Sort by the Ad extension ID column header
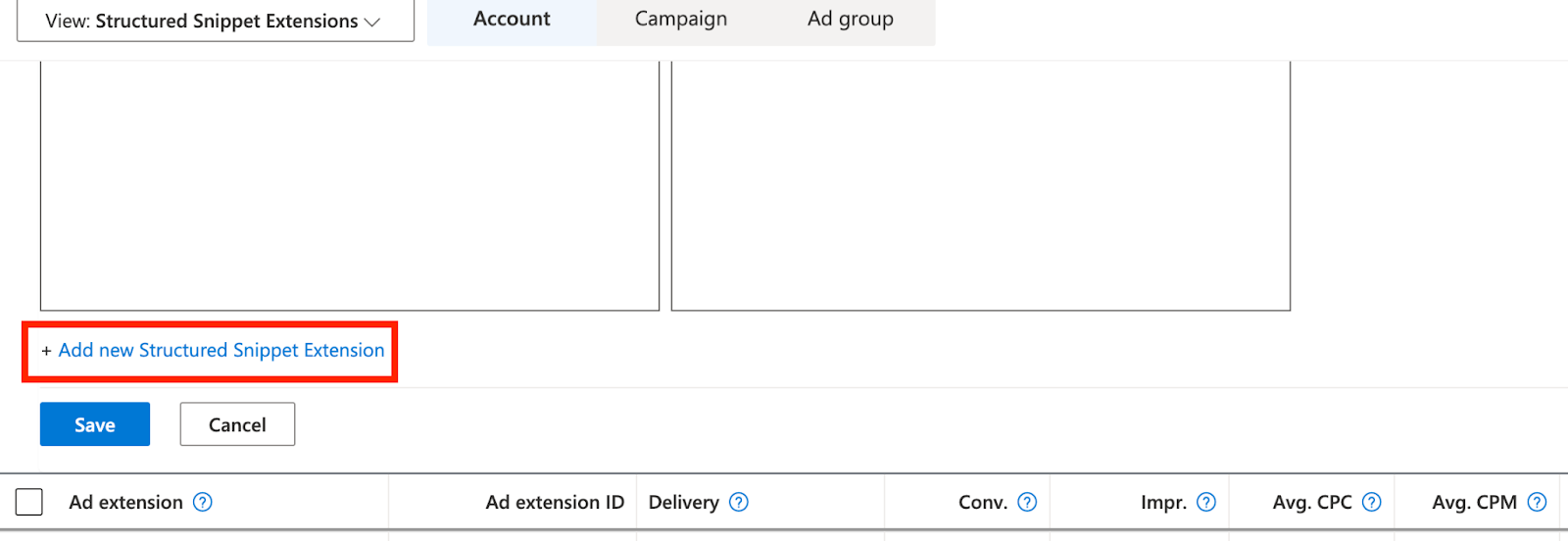The image size is (1568, 541). point(555,503)
